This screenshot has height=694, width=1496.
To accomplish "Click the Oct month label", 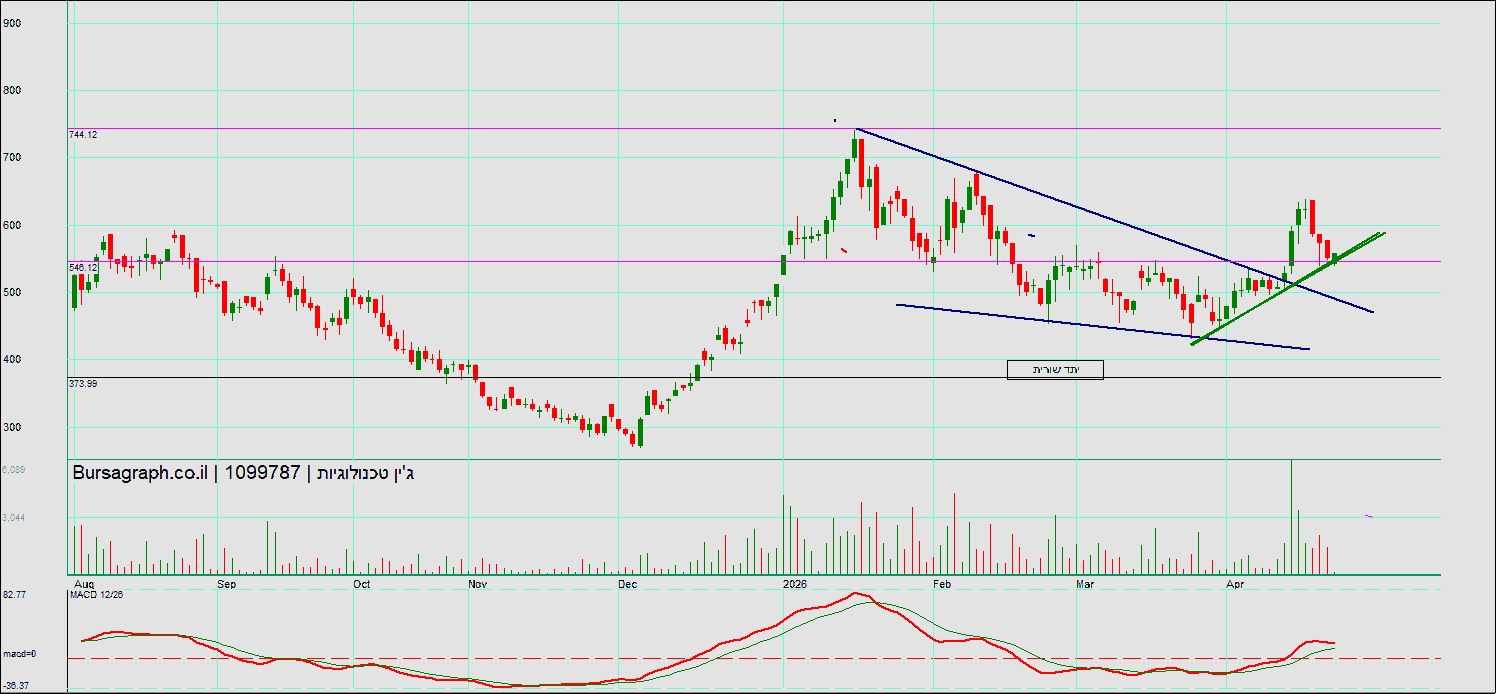I will [362, 583].
